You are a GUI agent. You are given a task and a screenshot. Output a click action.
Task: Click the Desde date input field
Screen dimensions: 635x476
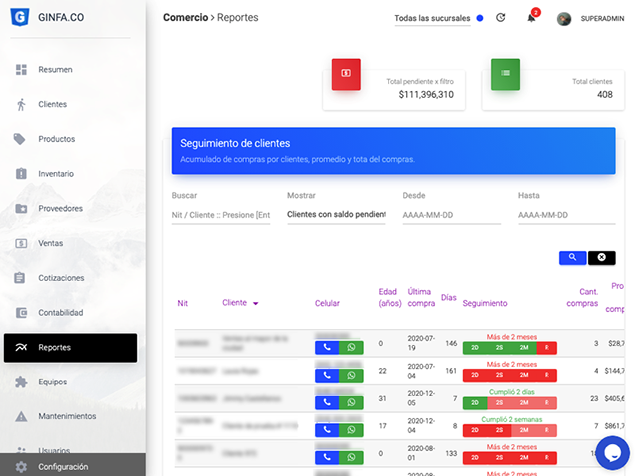pos(451,215)
